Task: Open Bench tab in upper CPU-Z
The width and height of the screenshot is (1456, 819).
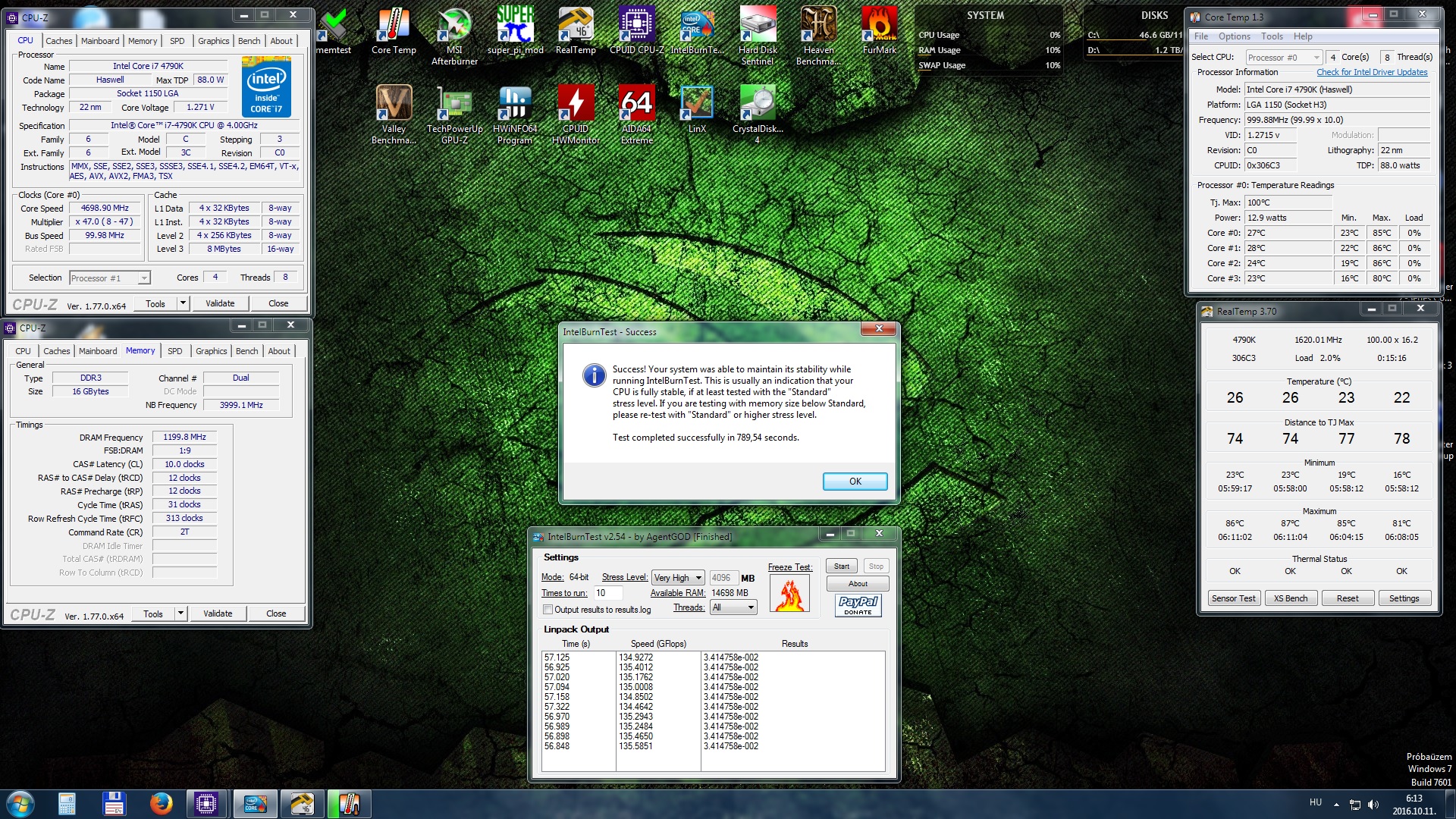Action: coord(249,41)
